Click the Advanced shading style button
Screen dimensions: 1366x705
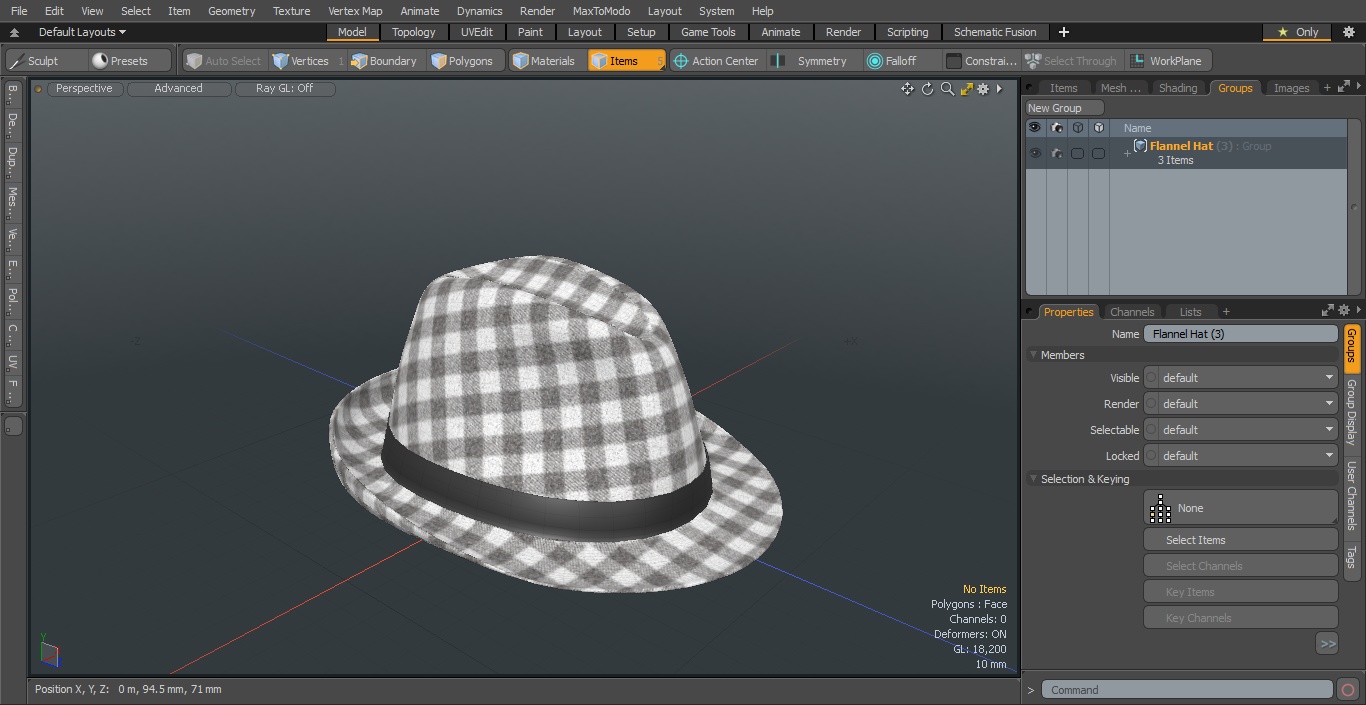(x=178, y=88)
